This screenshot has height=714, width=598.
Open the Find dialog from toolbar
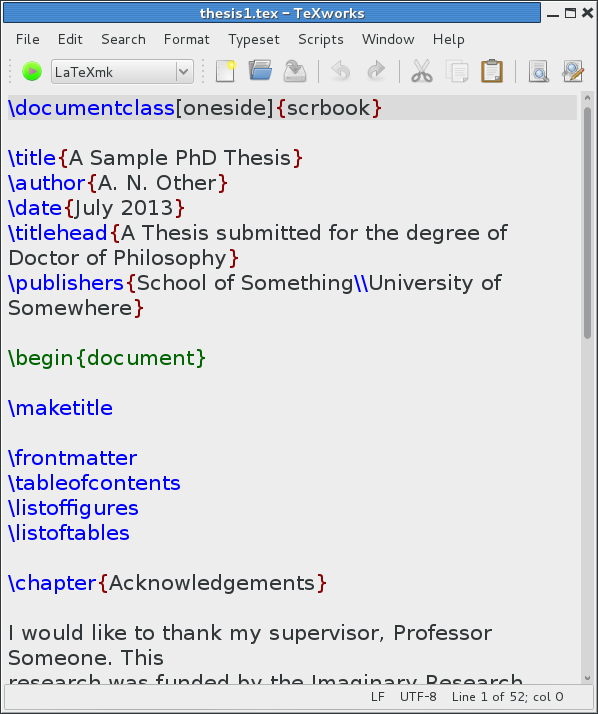coord(538,71)
